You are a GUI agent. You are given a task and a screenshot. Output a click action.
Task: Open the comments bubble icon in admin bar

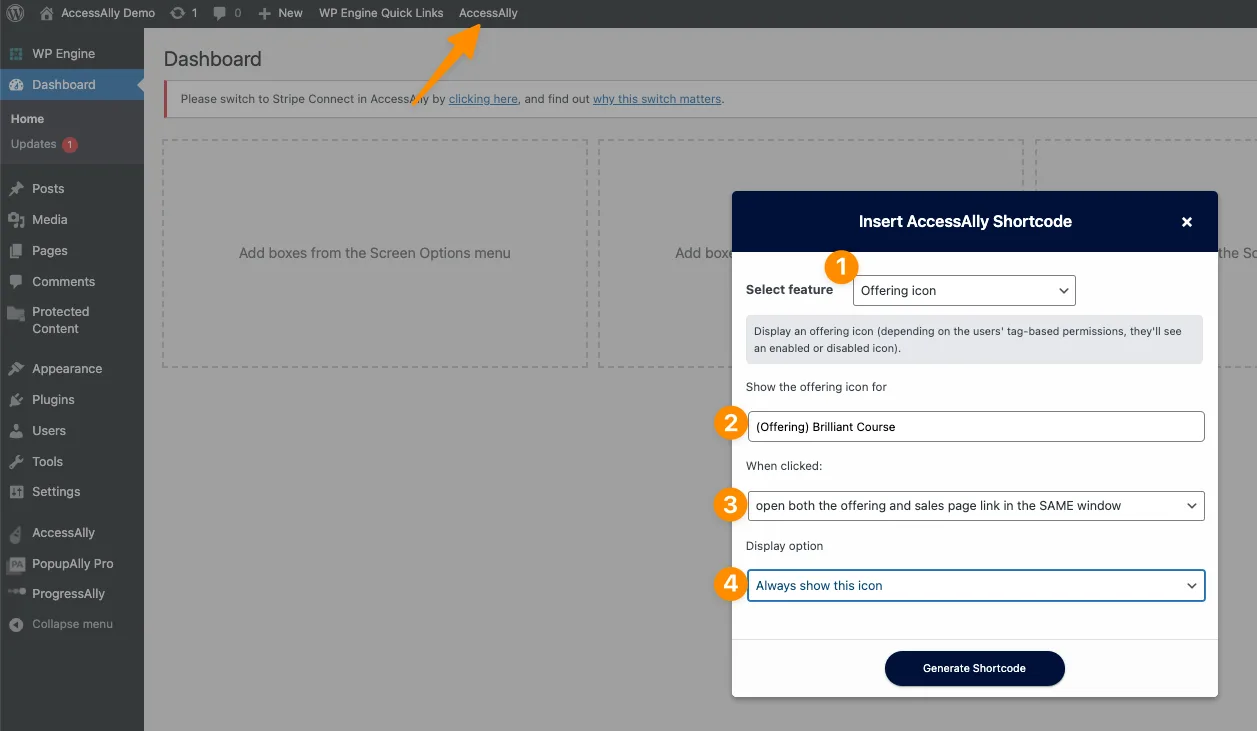[220, 14]
